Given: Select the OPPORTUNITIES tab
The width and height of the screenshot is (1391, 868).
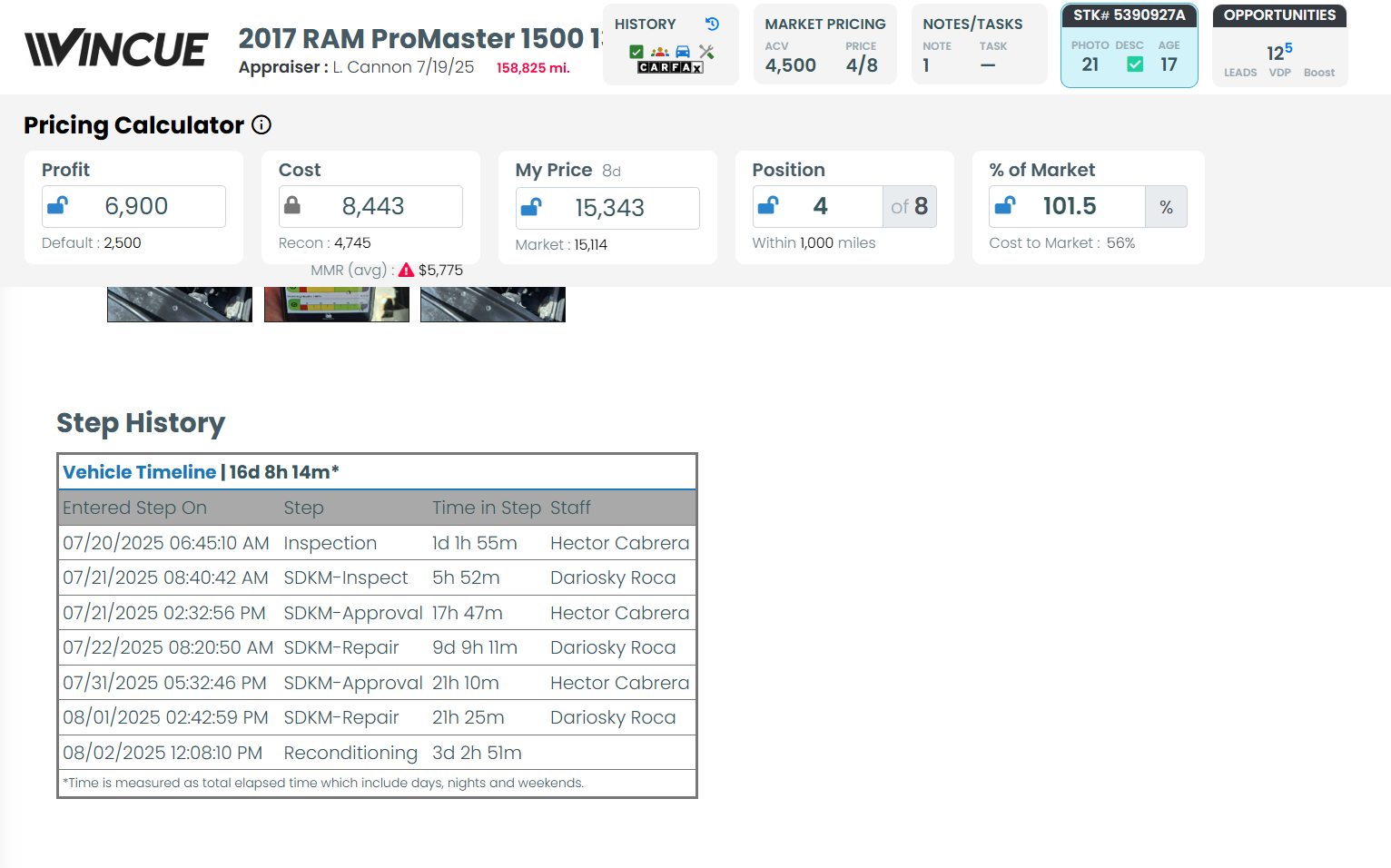Looking at the screenshot, I should click(x=1279, y=15).
